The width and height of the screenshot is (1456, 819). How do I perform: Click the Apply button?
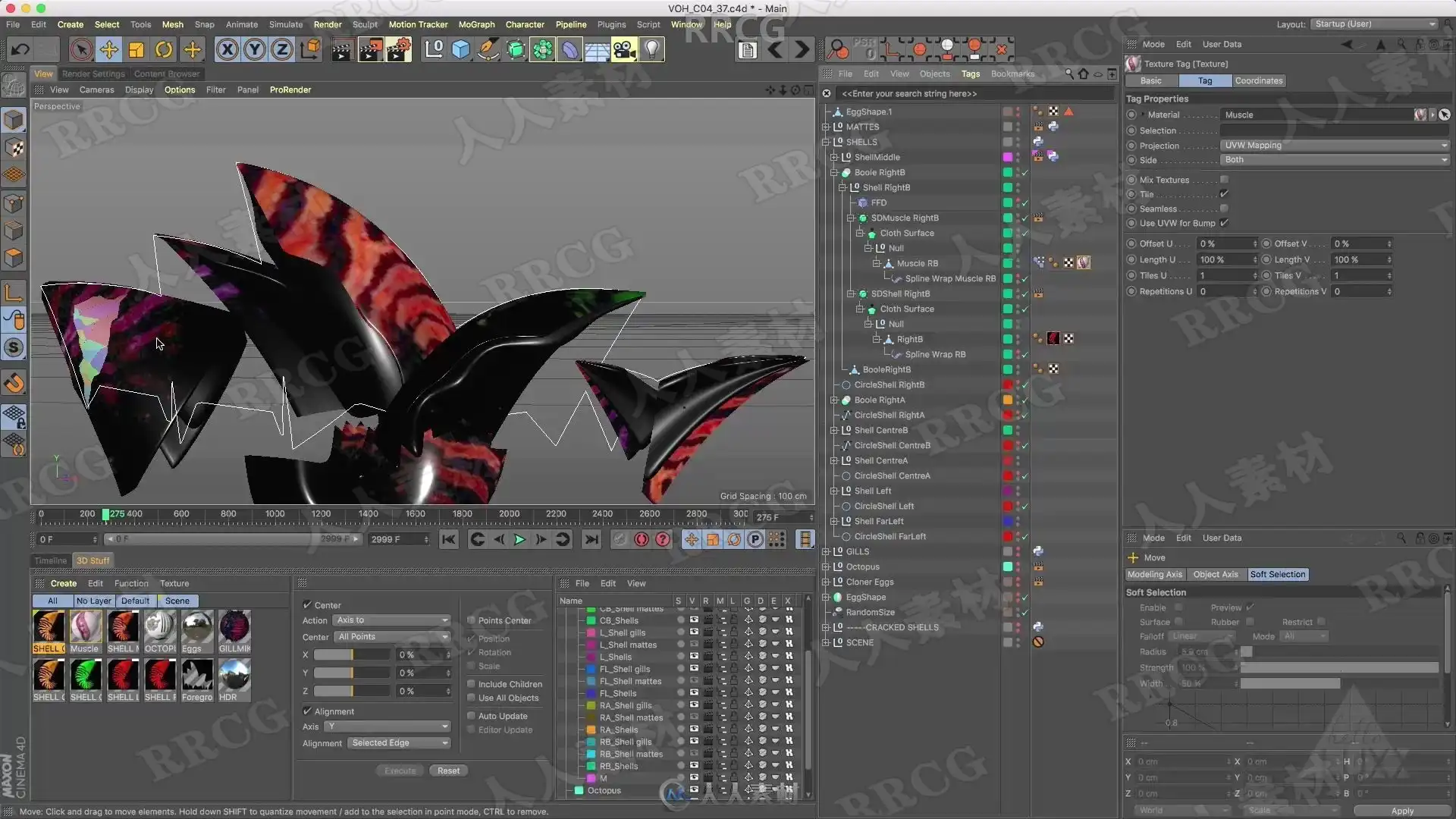click(x=1401, y=811)
